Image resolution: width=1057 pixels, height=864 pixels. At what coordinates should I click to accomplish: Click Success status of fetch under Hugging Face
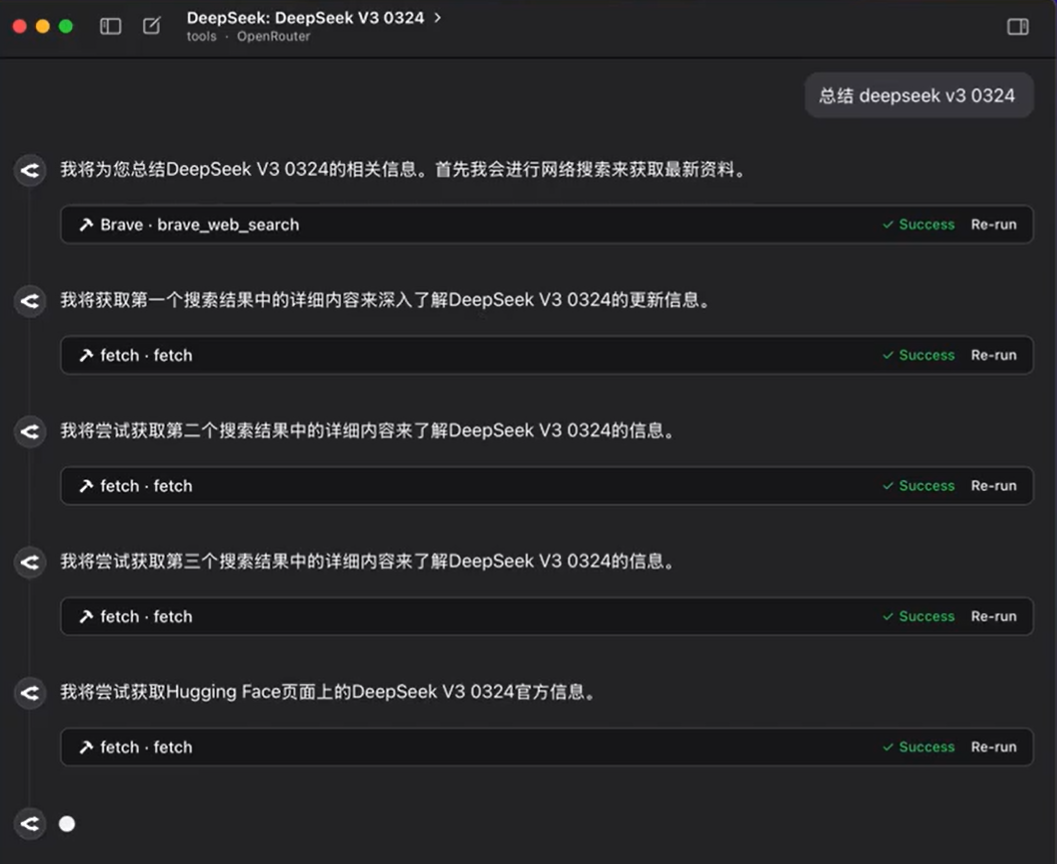point(918,747)
